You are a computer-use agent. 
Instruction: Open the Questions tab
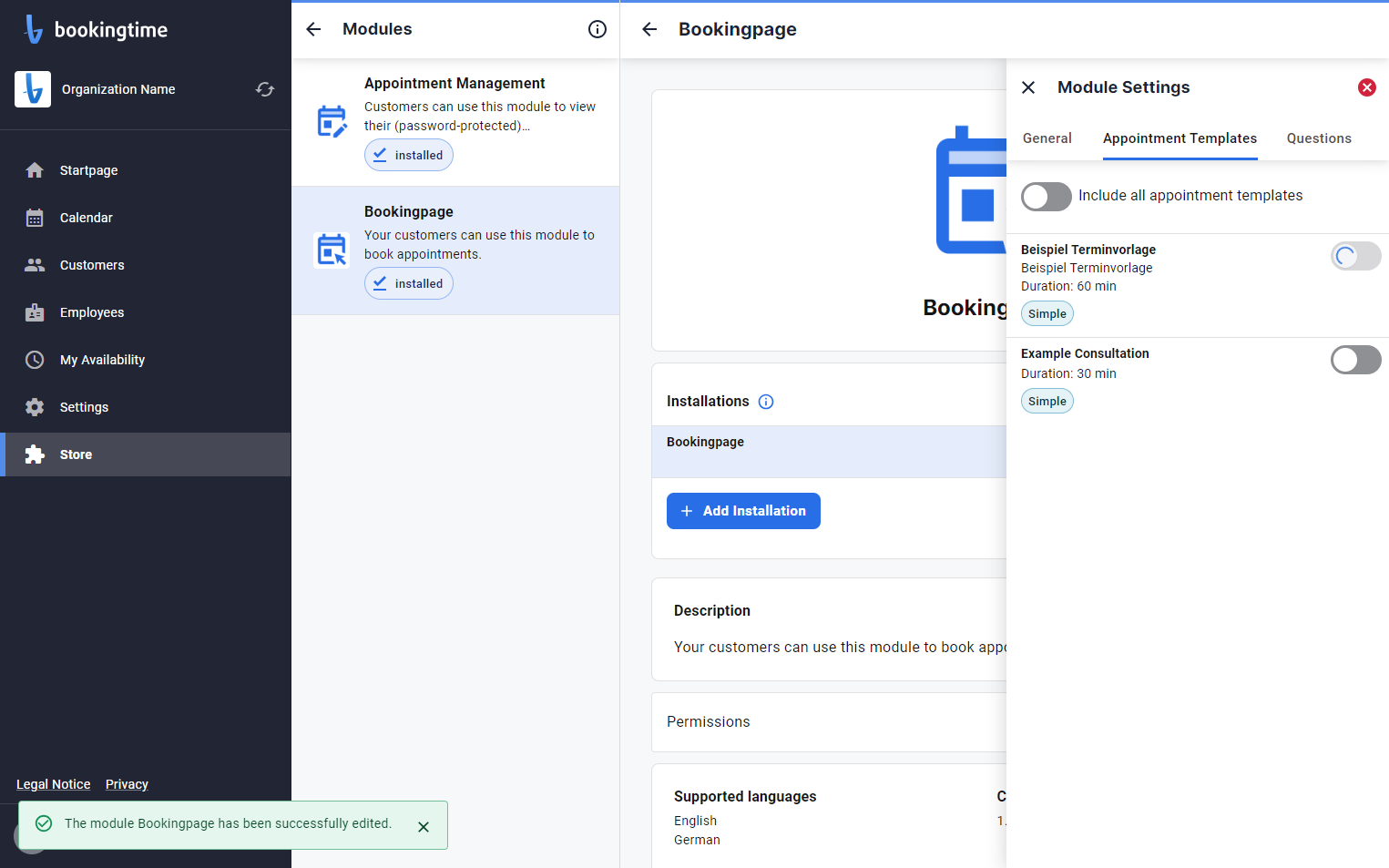(x=1319, y=138)
